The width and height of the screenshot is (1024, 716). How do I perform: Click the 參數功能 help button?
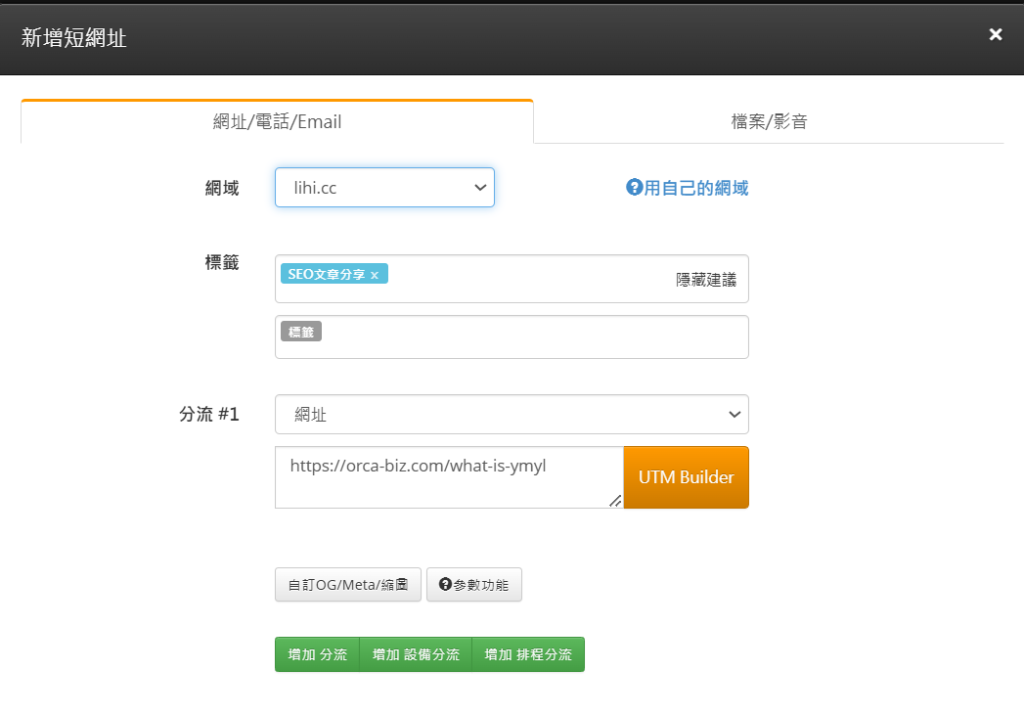(474, 585)
